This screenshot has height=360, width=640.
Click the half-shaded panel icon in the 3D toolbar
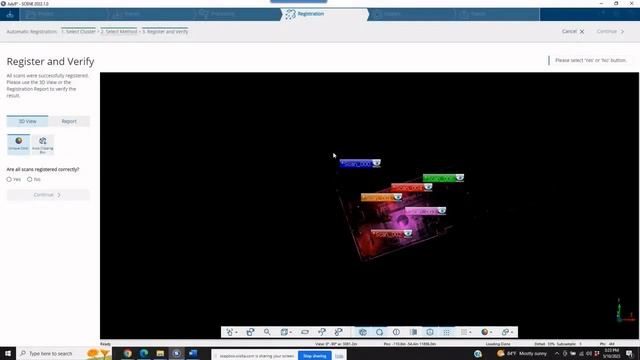tap(413, 332)
